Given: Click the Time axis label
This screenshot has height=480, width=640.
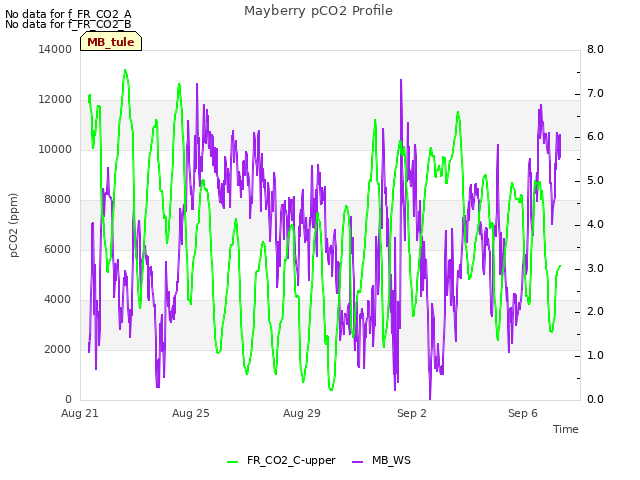Looking at the screenshot, I should click(x=566, y=429).
